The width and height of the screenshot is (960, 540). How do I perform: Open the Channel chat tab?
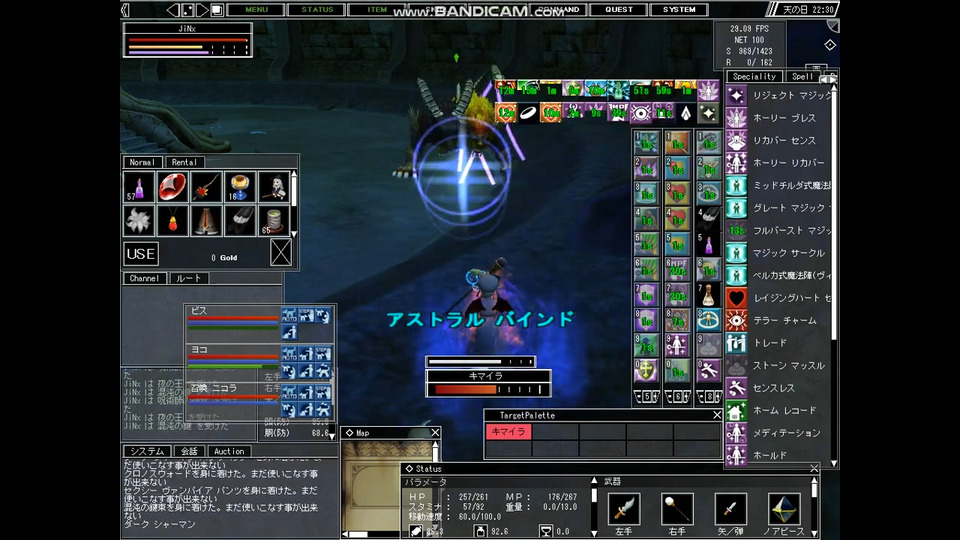pos(144,278)
